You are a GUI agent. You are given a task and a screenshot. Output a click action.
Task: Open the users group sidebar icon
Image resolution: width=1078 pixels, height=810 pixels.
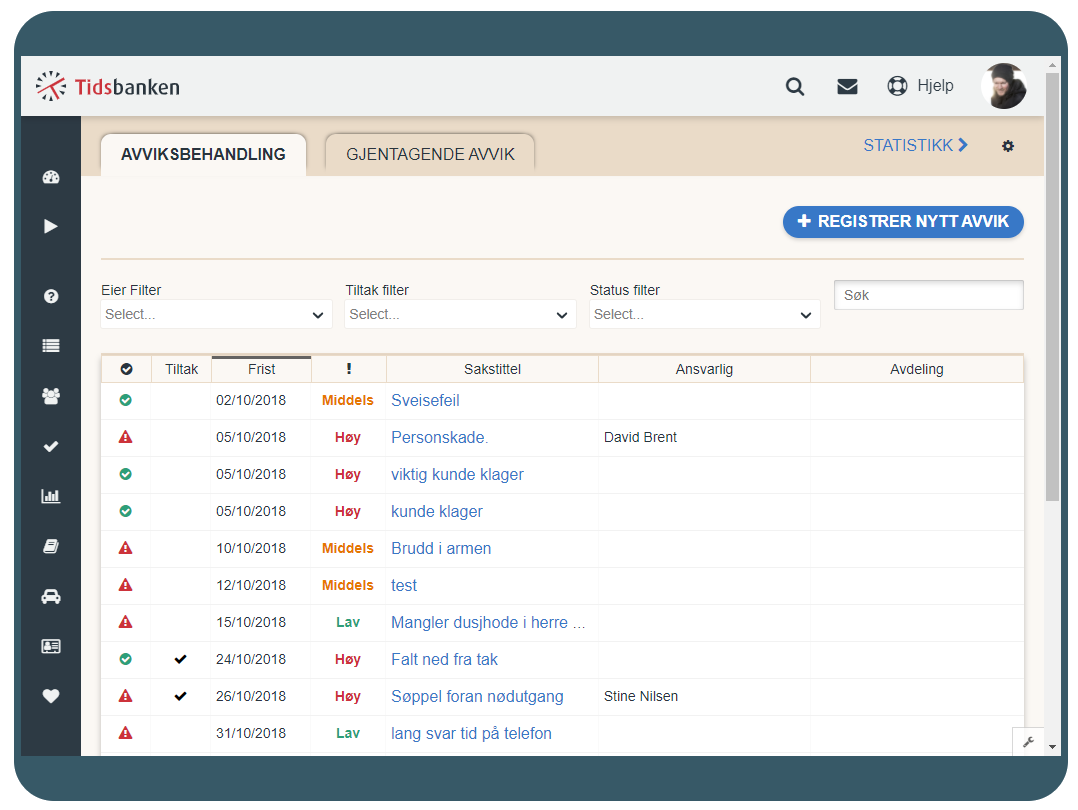[x=51, y=396]
